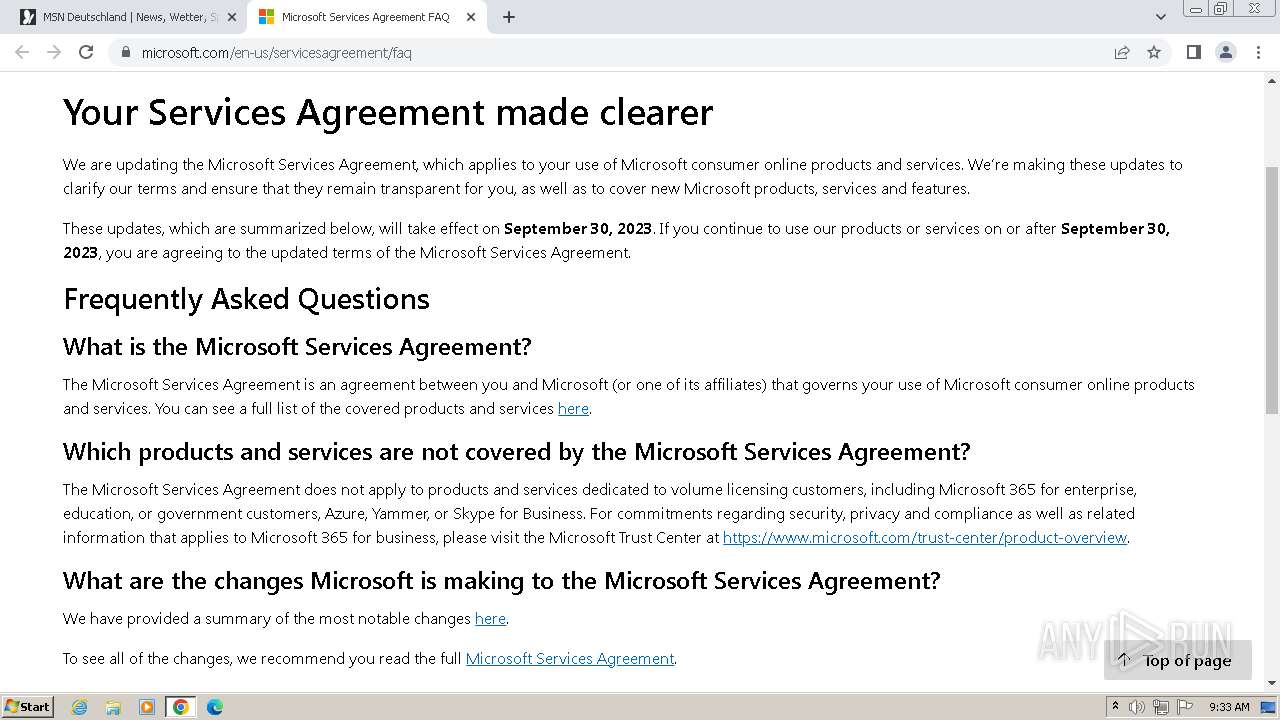This screenshot has height=720, width=1280.
Task: Click 'Your Services Agreement made clearer' title
Action: pyautogui.click(x=388, y=112)
